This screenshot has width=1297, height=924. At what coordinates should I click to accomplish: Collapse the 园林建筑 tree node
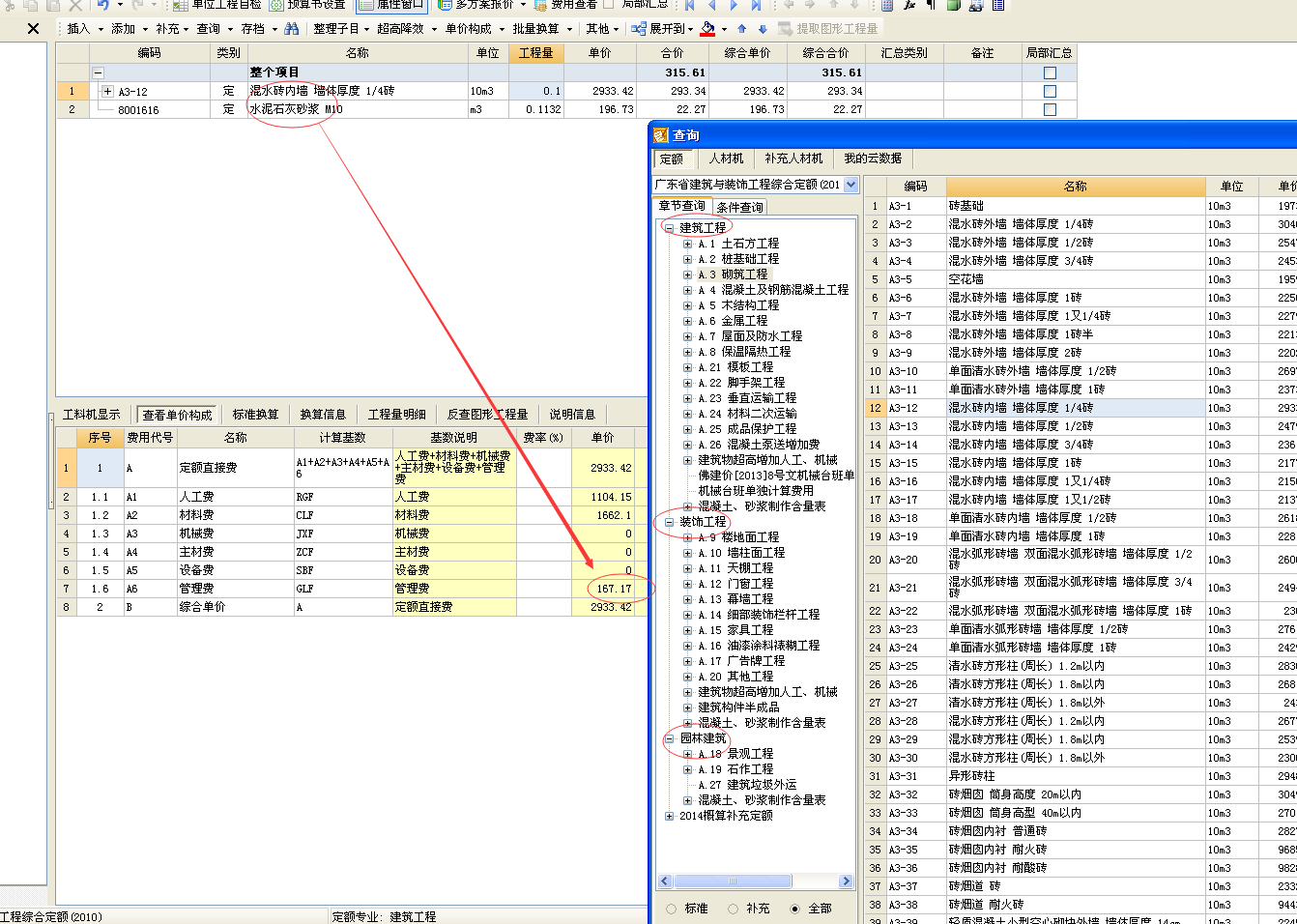[669, 738]
